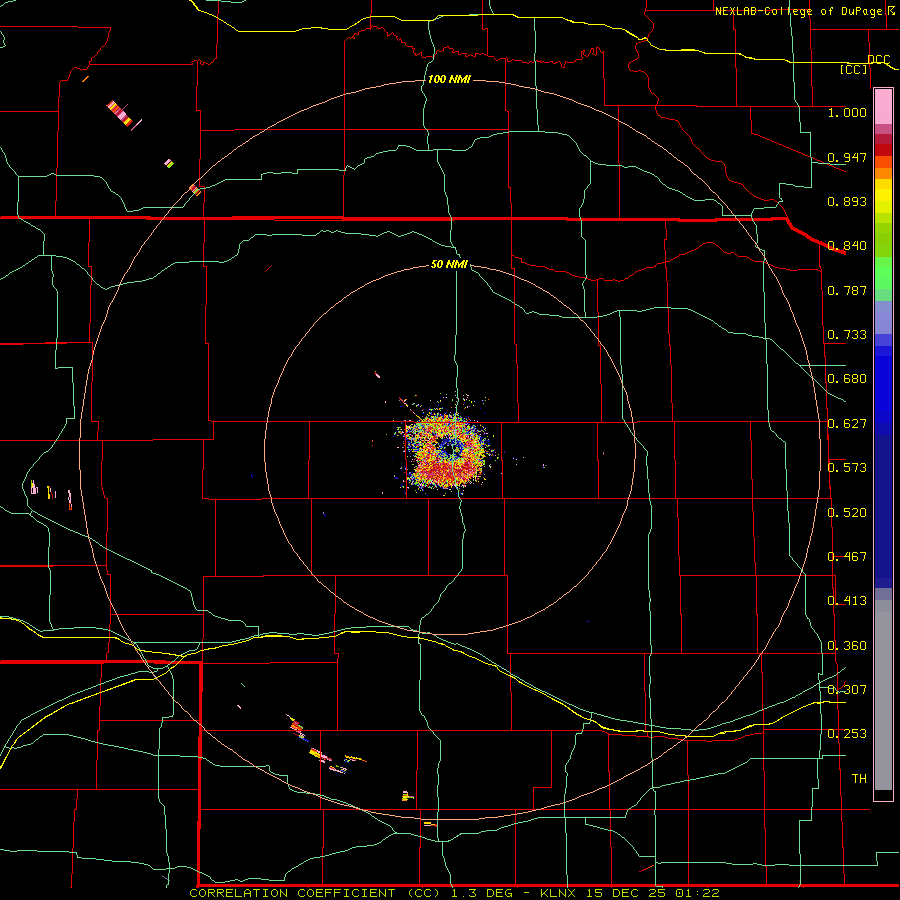Click the 0.253 color scale value
The width and height of the screenshot is (900, 900).
click(x=847, y=734)
